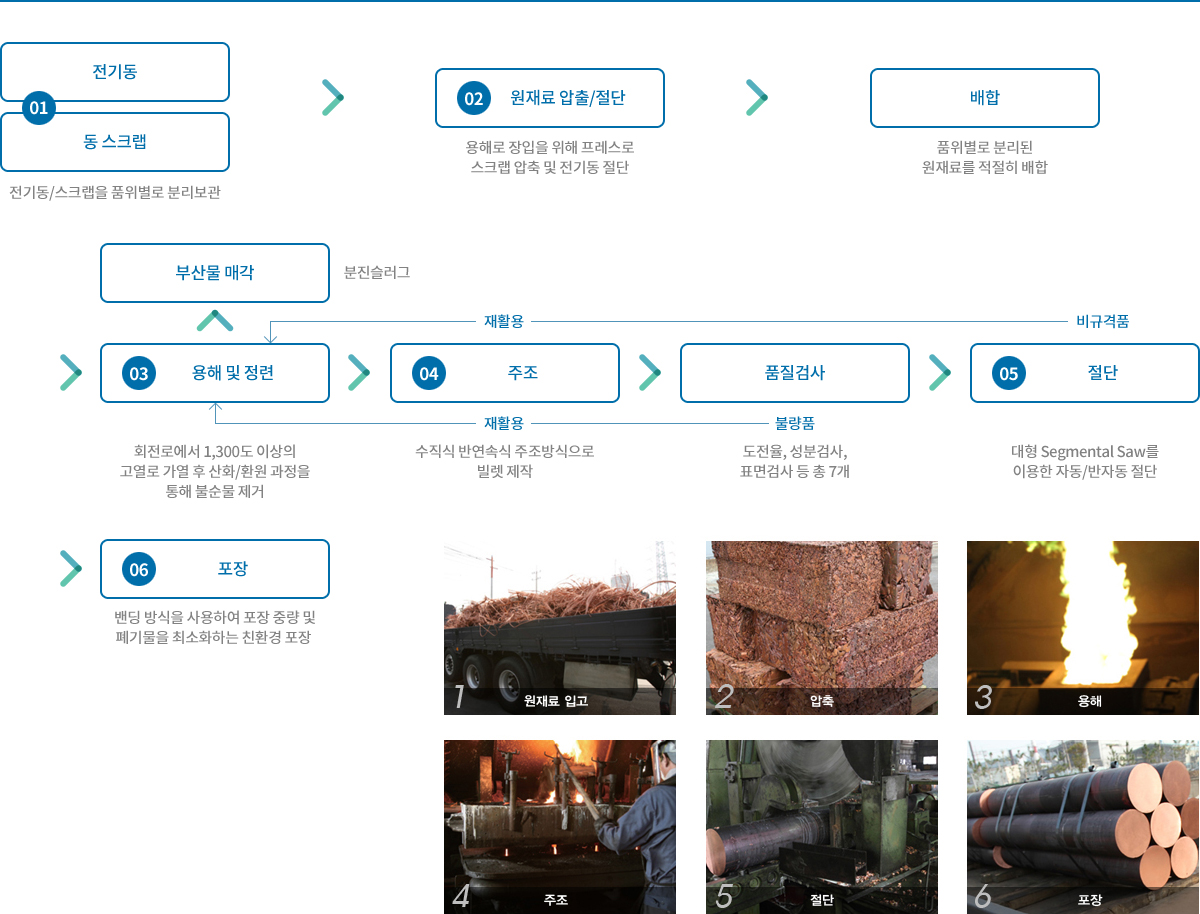Image resolution: width=1200 pixels, height=914 pixels.
Task: Click the 01 step number badge
Action: tap(39, 108)
